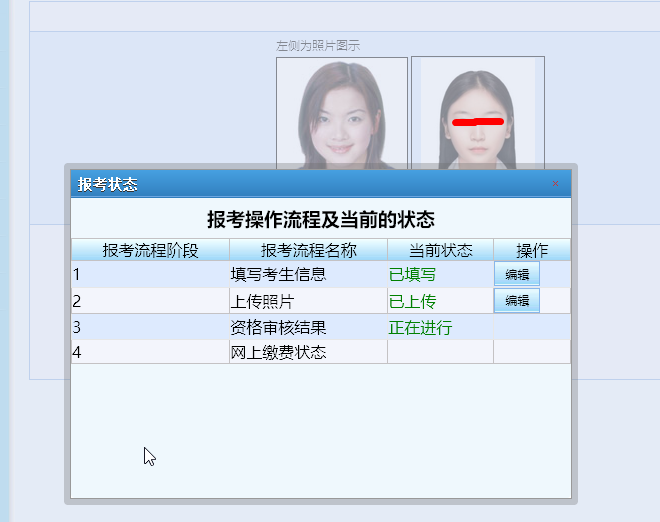Select the 填写考生信息 cell
The image size is (660, 522).
point(278,274)
